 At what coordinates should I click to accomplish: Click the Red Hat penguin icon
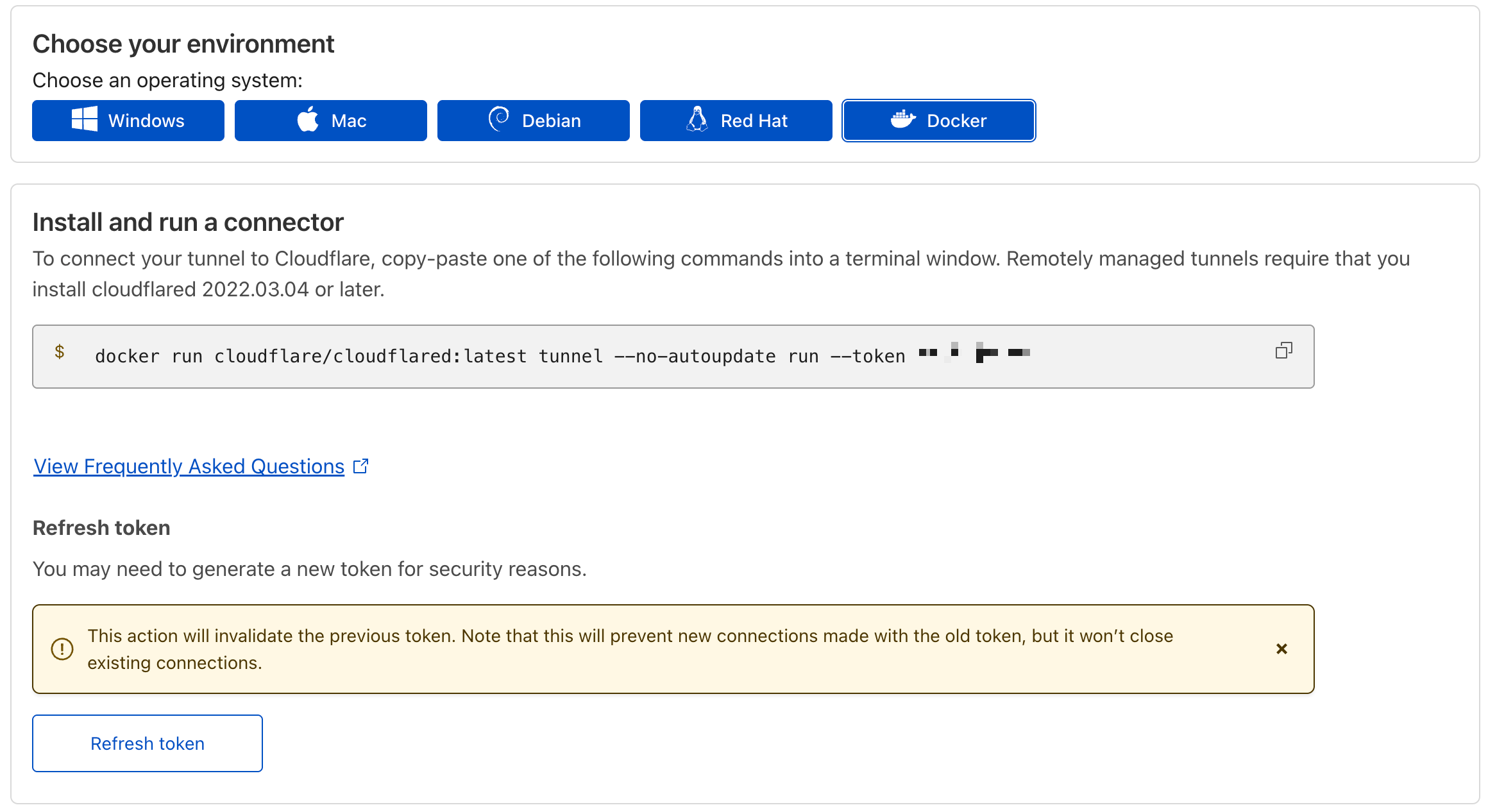[697, 119]
